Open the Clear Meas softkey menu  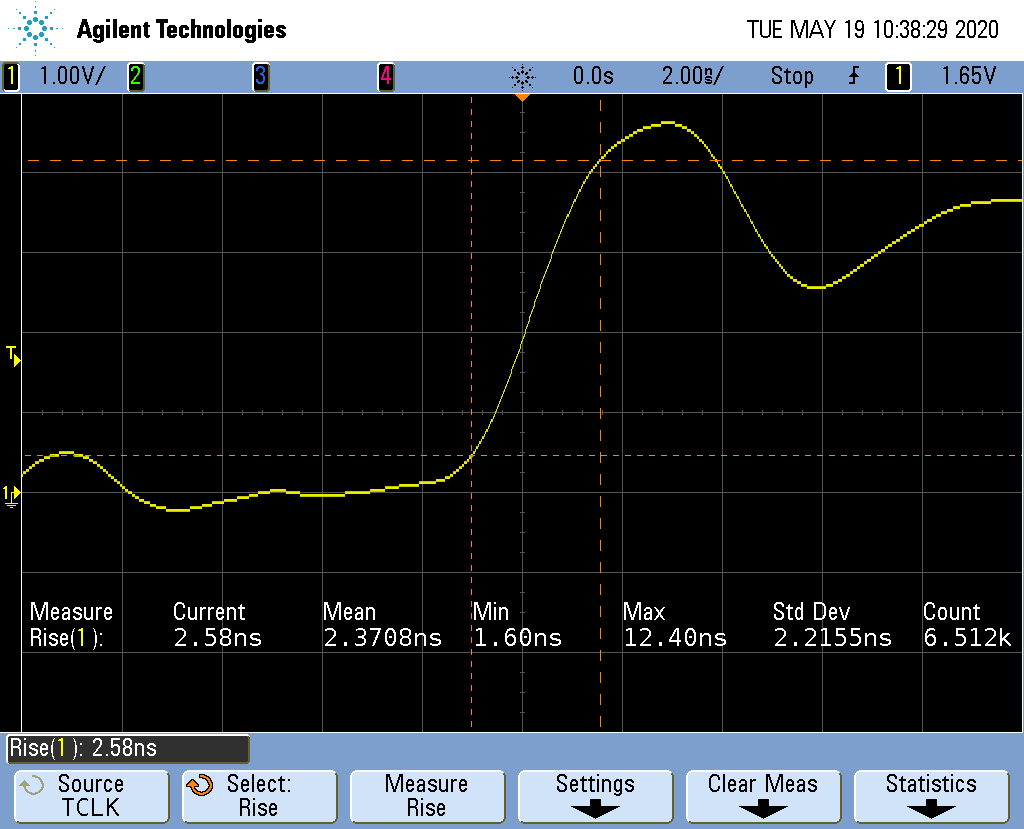coord(763,796)
